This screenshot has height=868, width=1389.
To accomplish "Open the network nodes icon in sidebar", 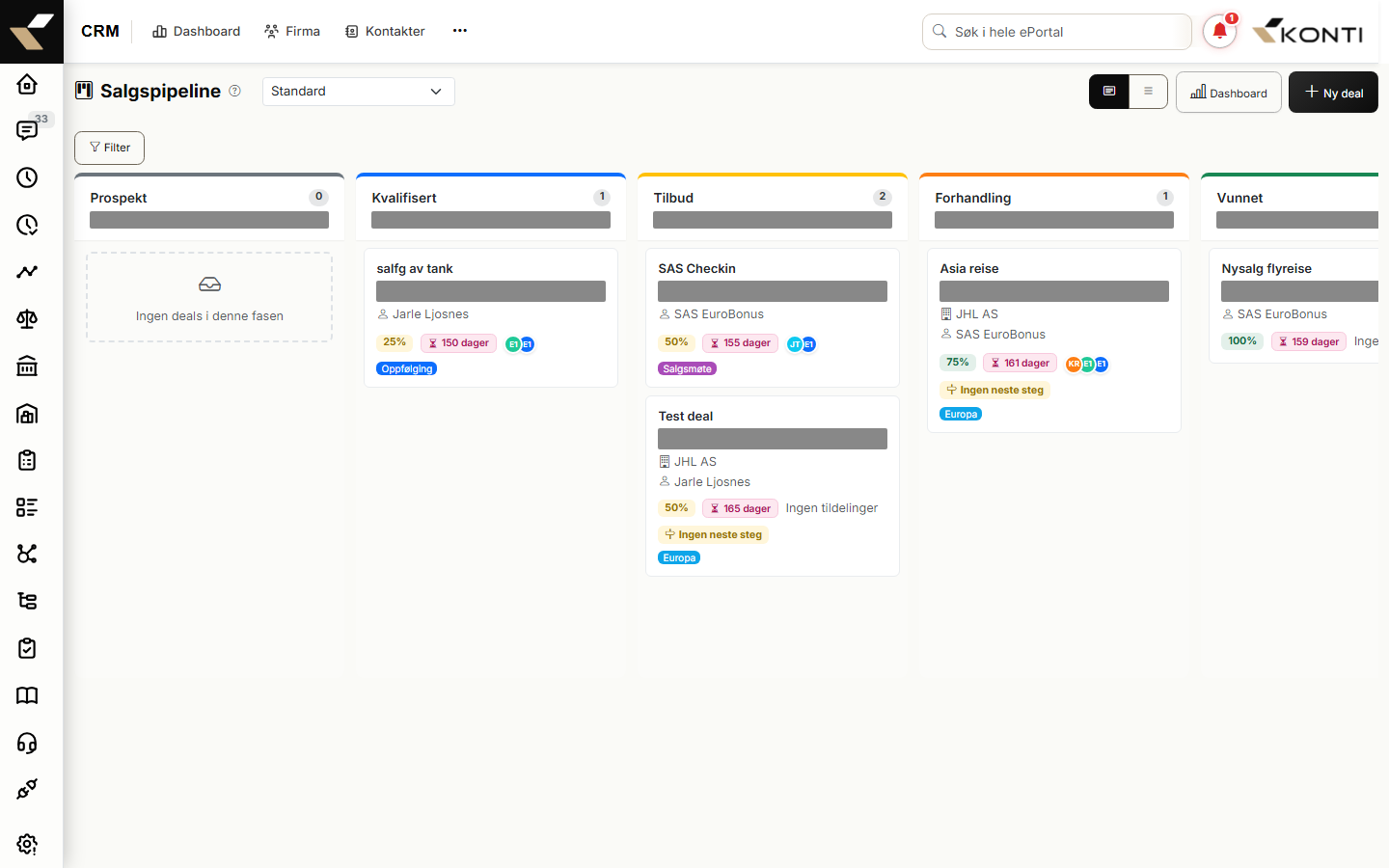I will [27, 554].
